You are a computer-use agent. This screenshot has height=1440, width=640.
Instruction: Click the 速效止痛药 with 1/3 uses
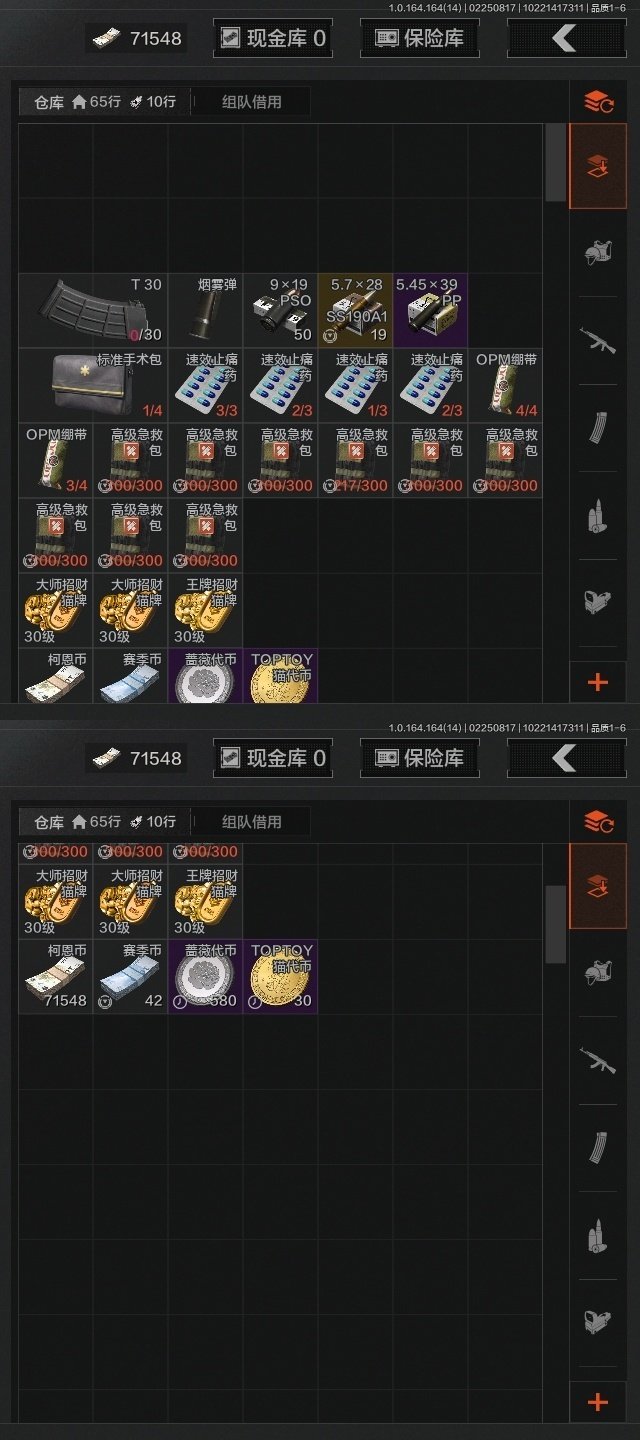(x=355, y=385)
